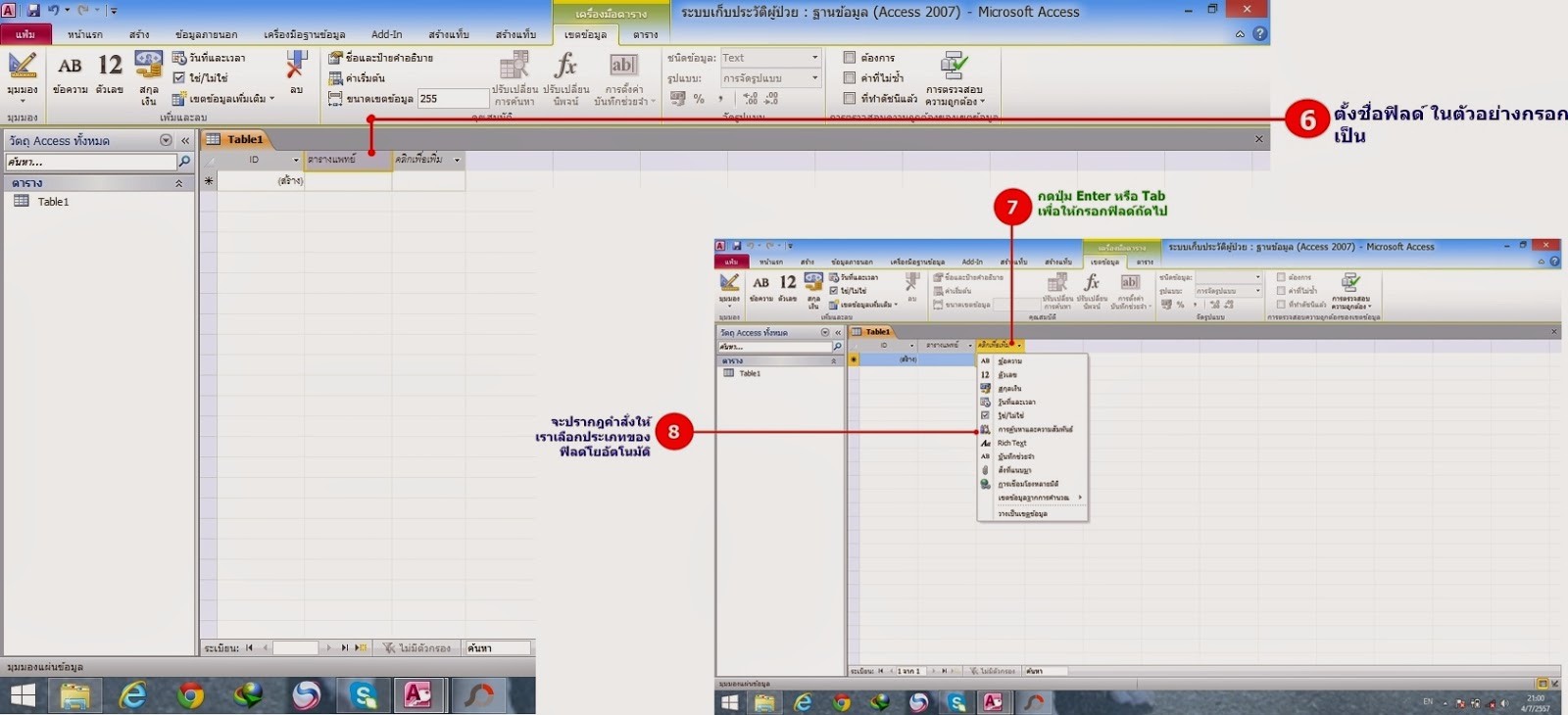Choose Rich Text from smaller window dropdown menu
Screen dimensions: 1568x715
pyautogui.click(x=1033, y=443)
